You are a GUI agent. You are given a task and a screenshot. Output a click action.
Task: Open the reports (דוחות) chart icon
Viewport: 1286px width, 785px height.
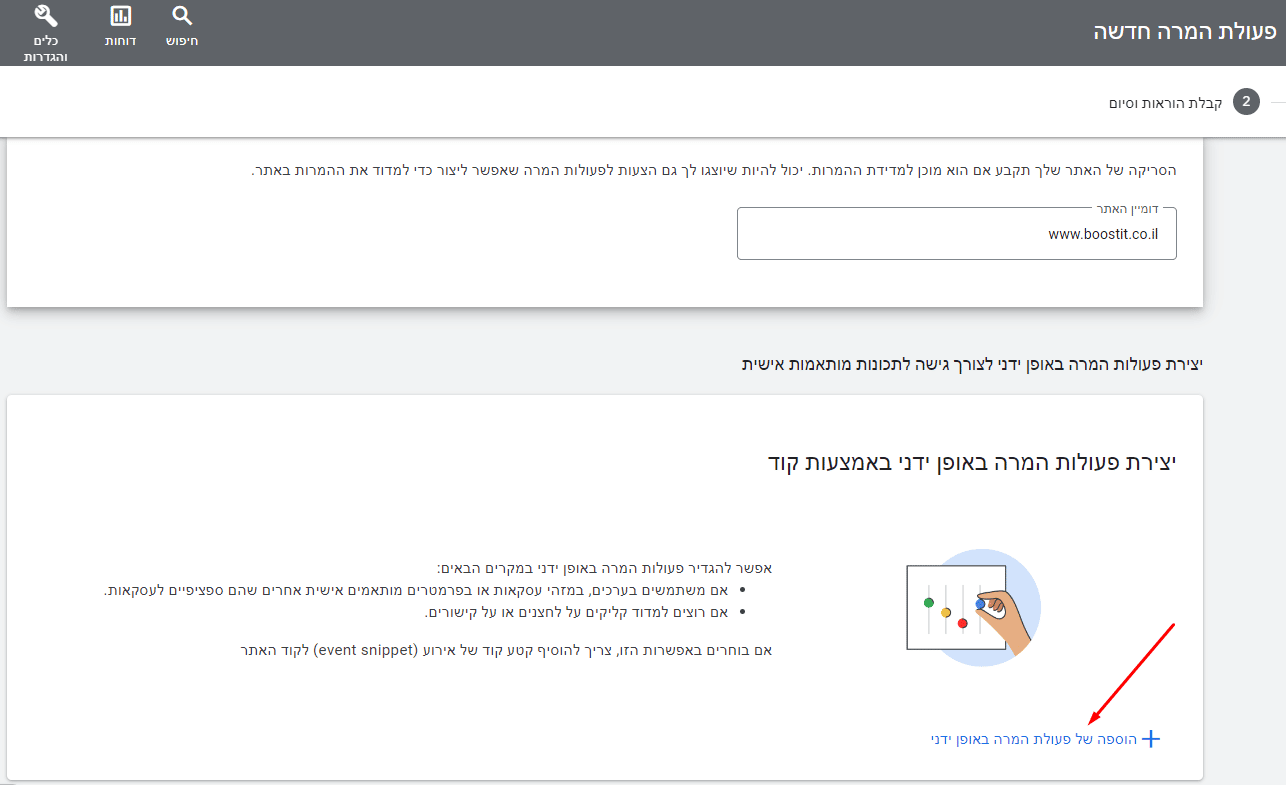pyautogui.click(x=121, y=16)
